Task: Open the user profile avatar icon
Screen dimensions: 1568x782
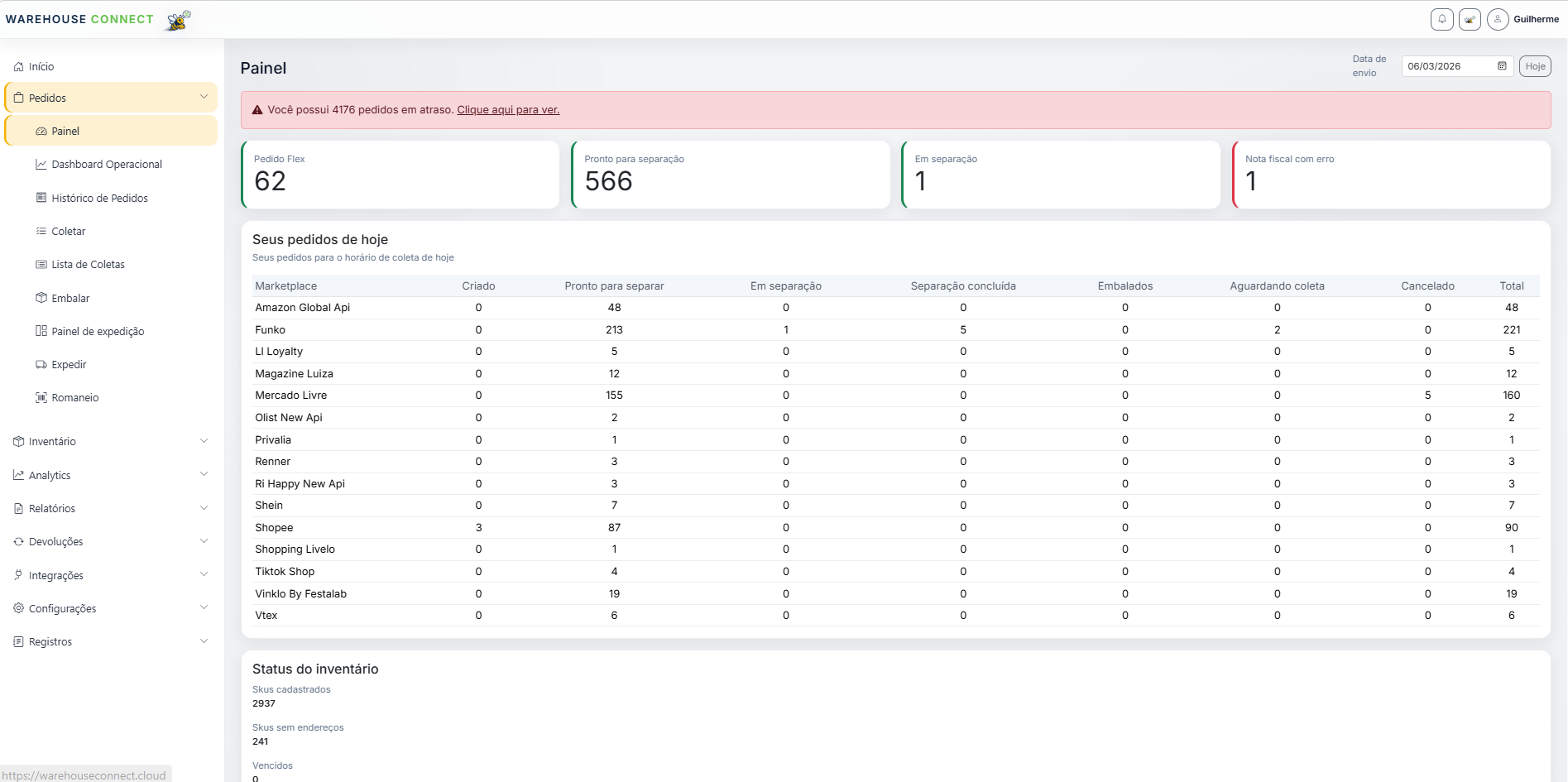Action: tap(1497, 19)
